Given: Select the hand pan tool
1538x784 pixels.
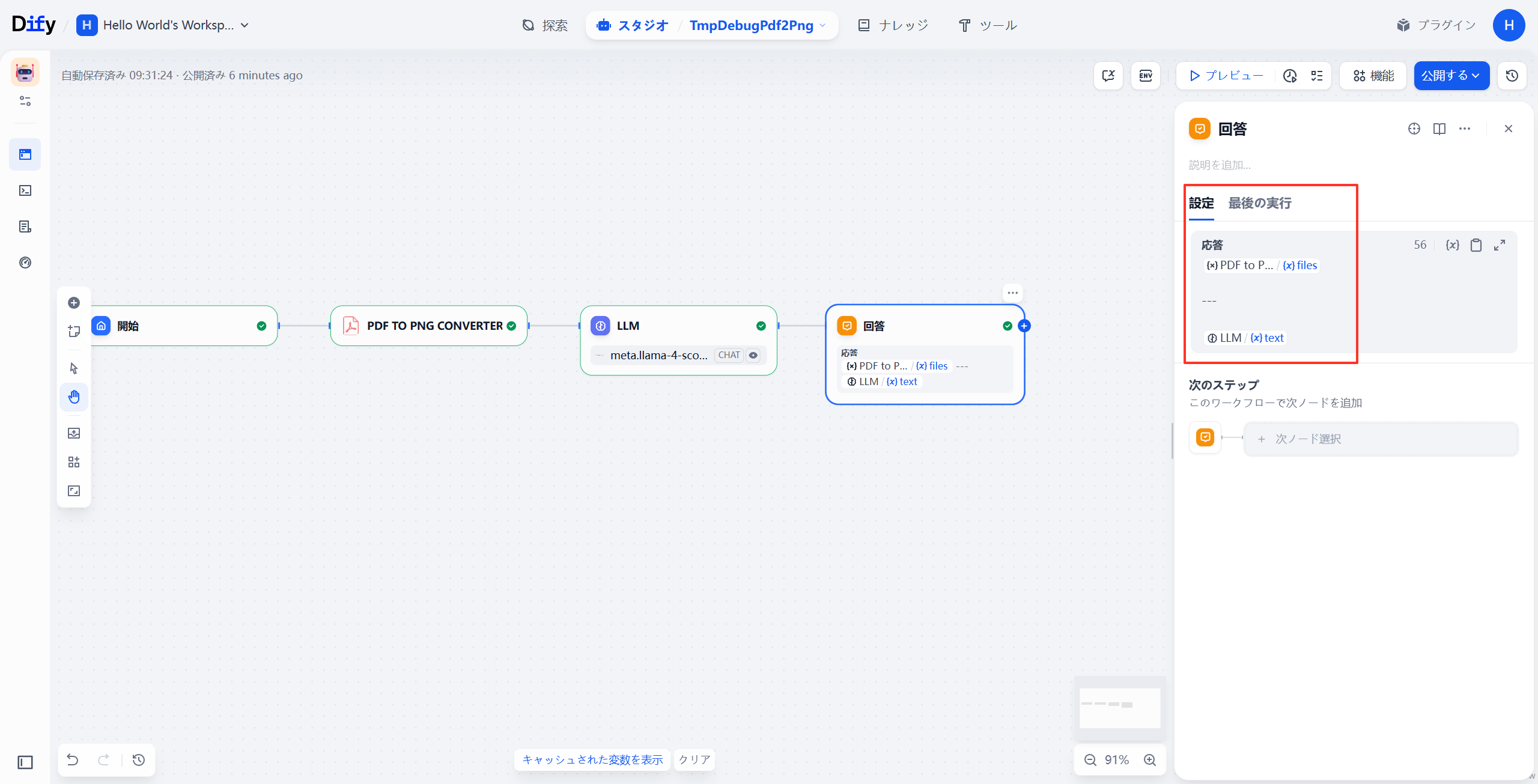Looking at the screenshot, I should 74,397.
